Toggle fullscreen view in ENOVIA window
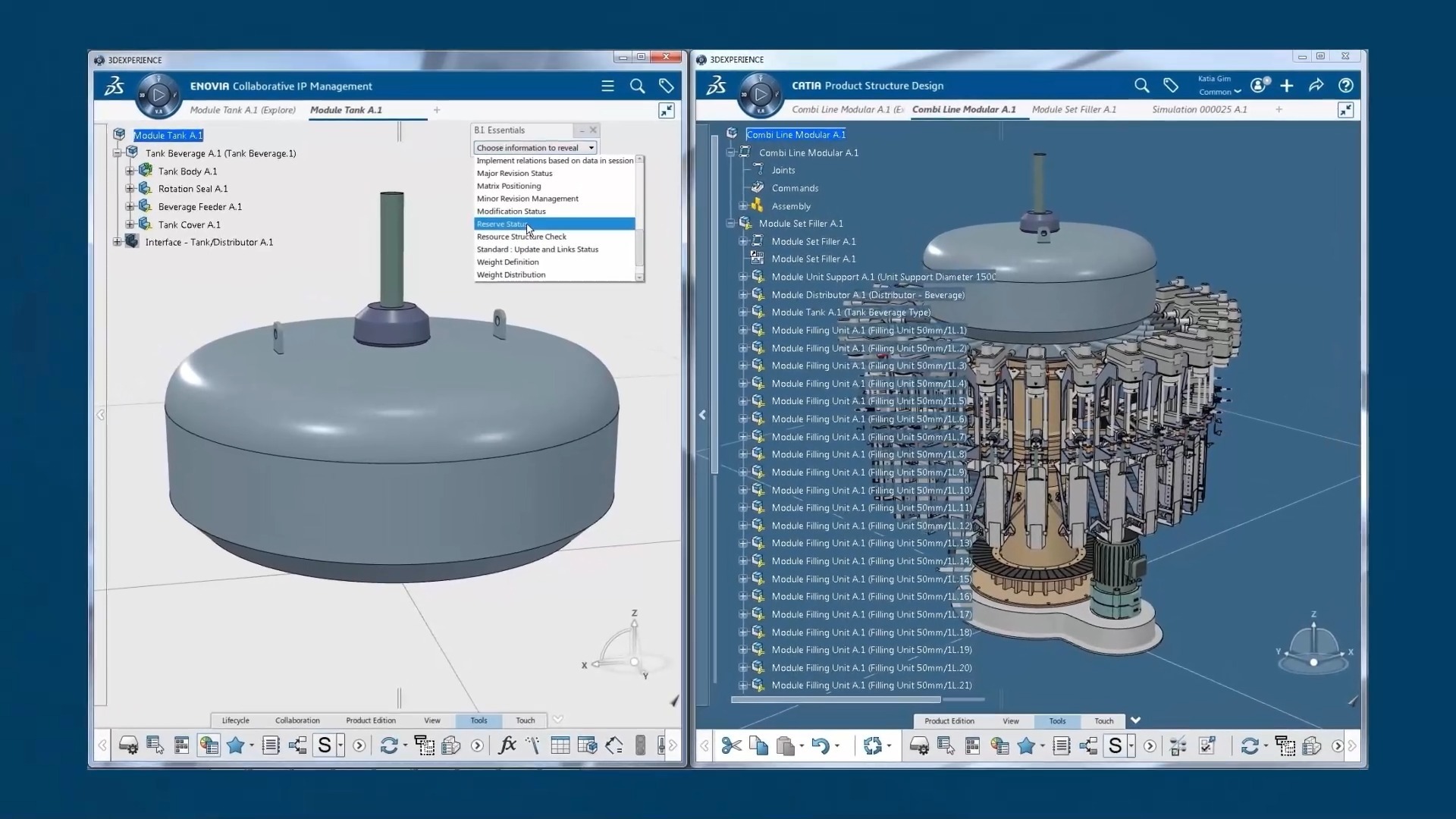This screenshot has height=819, width=1456. coord(666,111)
